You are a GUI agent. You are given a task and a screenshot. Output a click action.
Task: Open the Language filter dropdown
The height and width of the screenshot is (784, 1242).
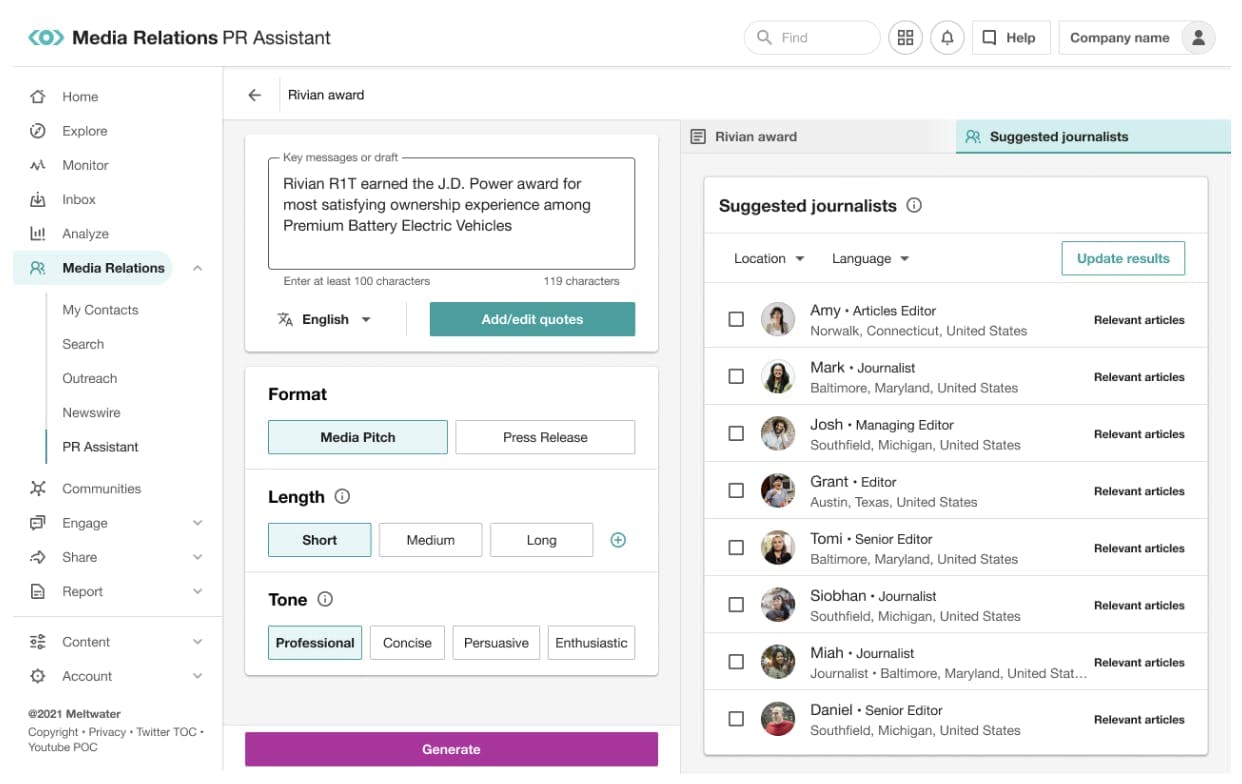pyautogui.click(x=869, y=258)
